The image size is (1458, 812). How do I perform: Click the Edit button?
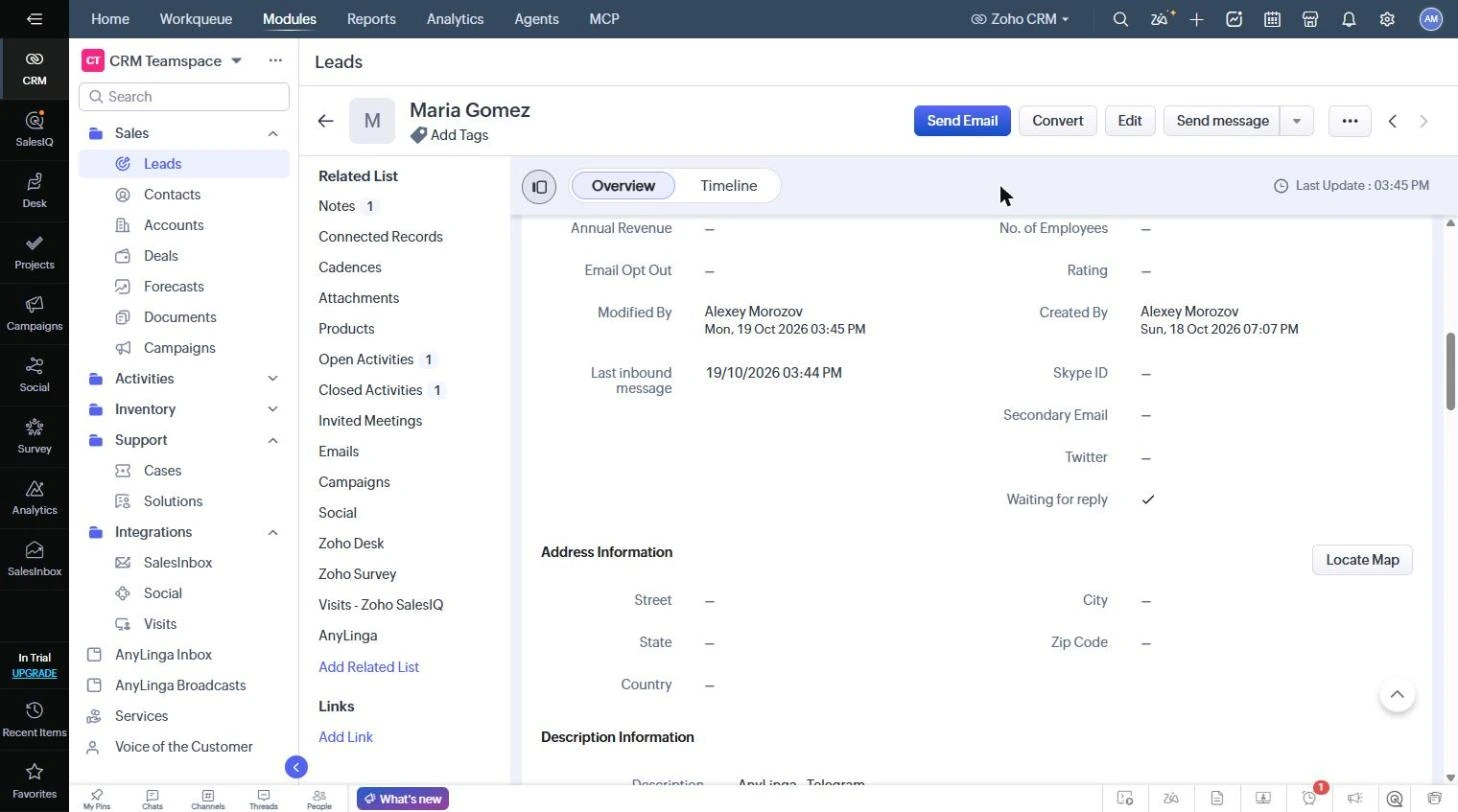tap(1130, 121)
